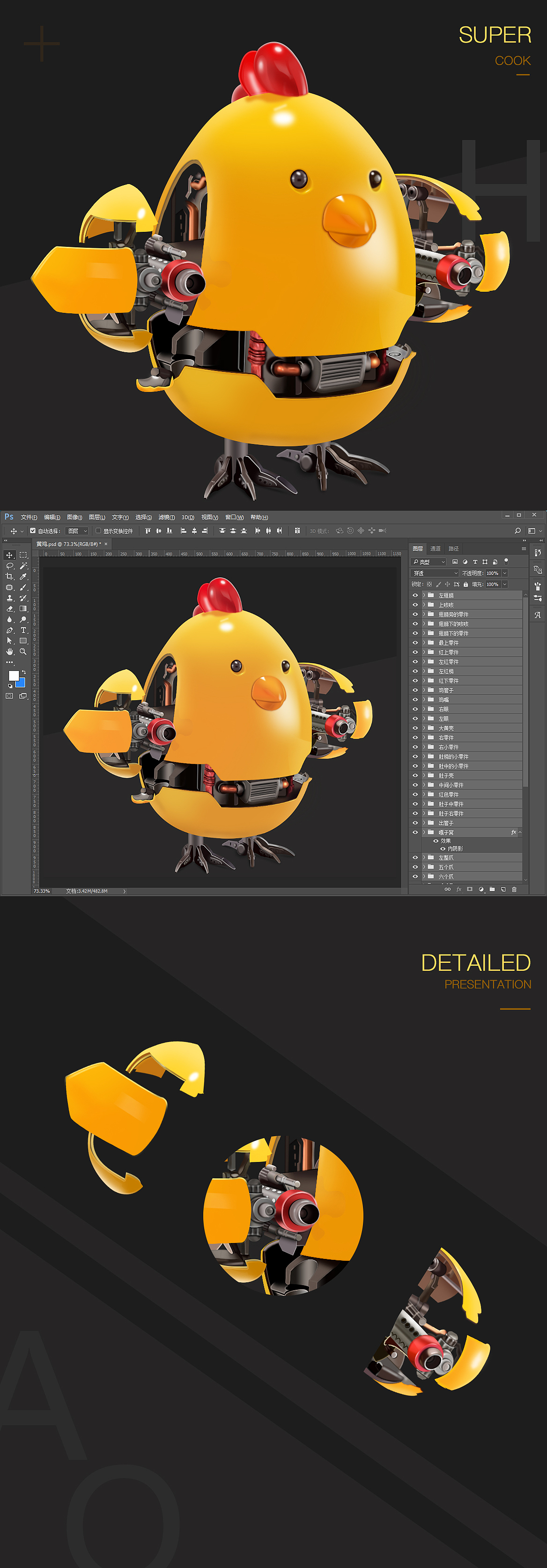This screenshot has width=547, height=1568.
Task: Hide the 鸡嘴 layer group
Action: (x=415, y=699)
